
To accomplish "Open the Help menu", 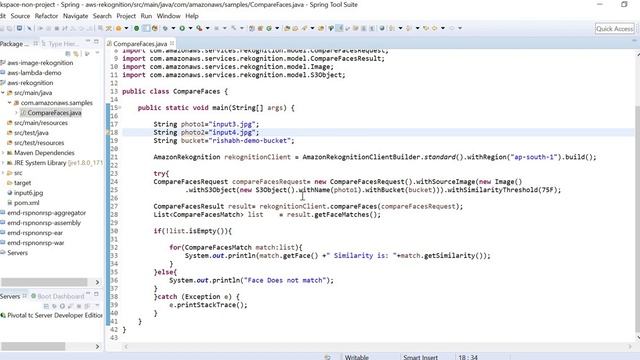I will [192, 16].
